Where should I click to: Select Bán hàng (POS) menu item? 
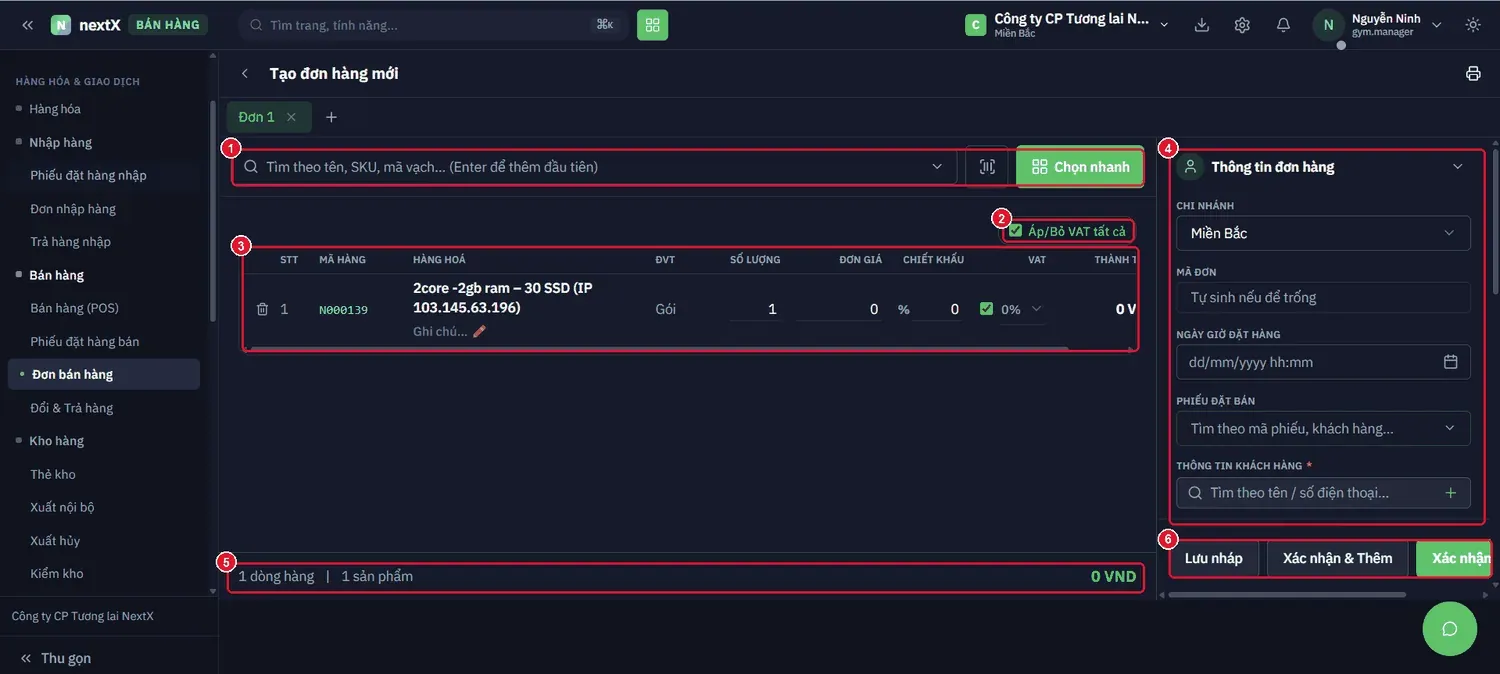[75, 308]
